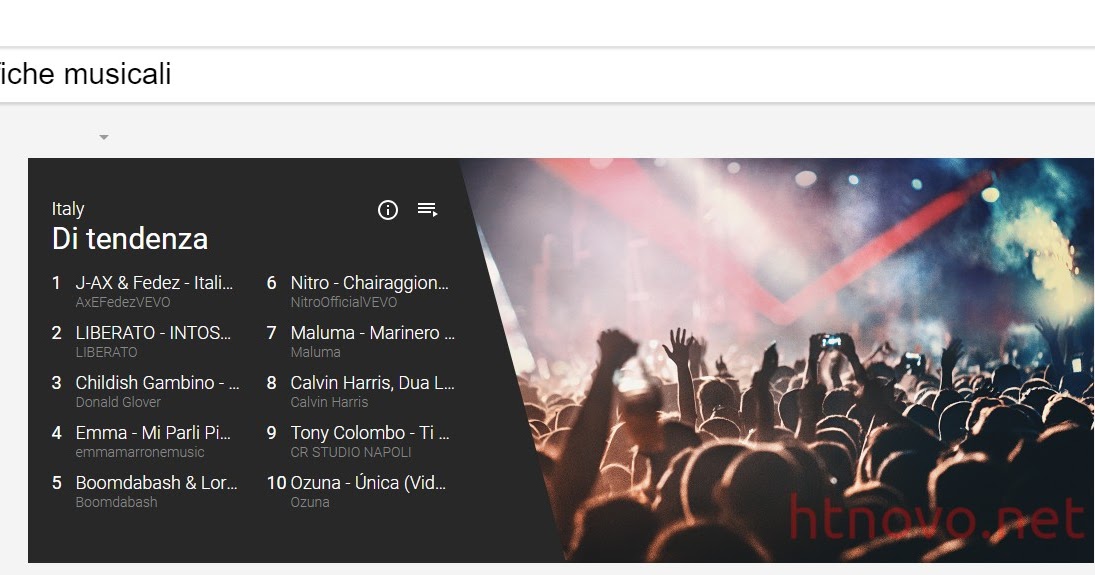1095x575 pixels.
Task: Open track 10 Ozuna - Única (Vid...
Action: [x=368, y=483]
